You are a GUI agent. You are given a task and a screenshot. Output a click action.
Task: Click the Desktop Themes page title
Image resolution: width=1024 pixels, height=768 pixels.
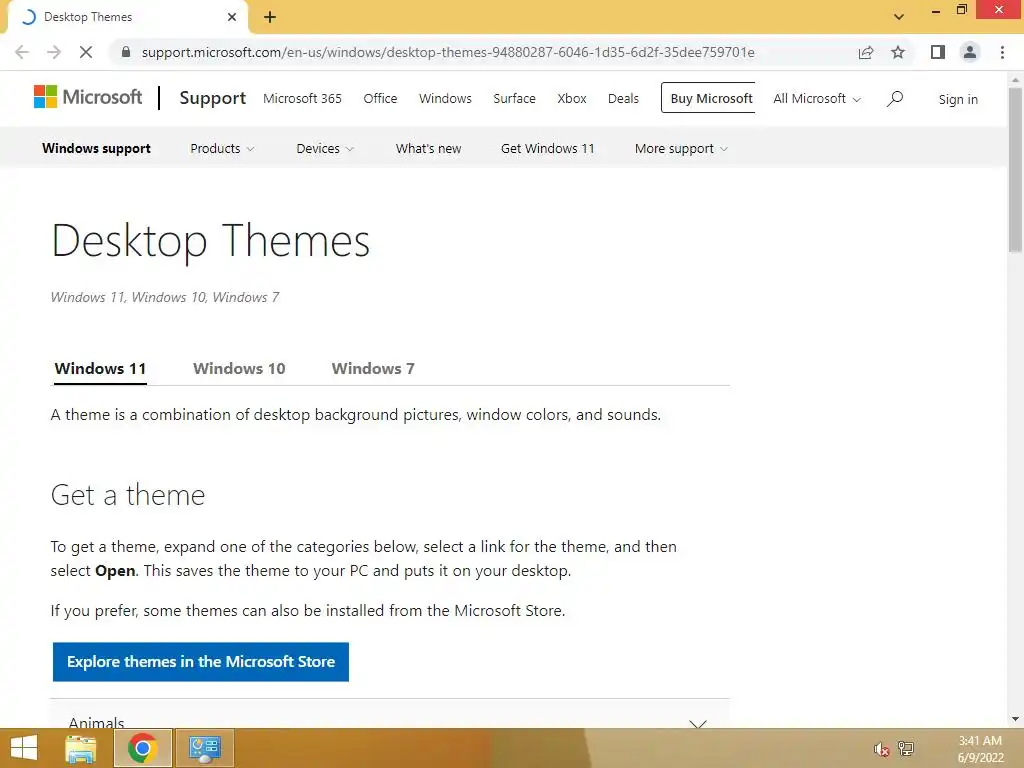click(x=210, y=241)
